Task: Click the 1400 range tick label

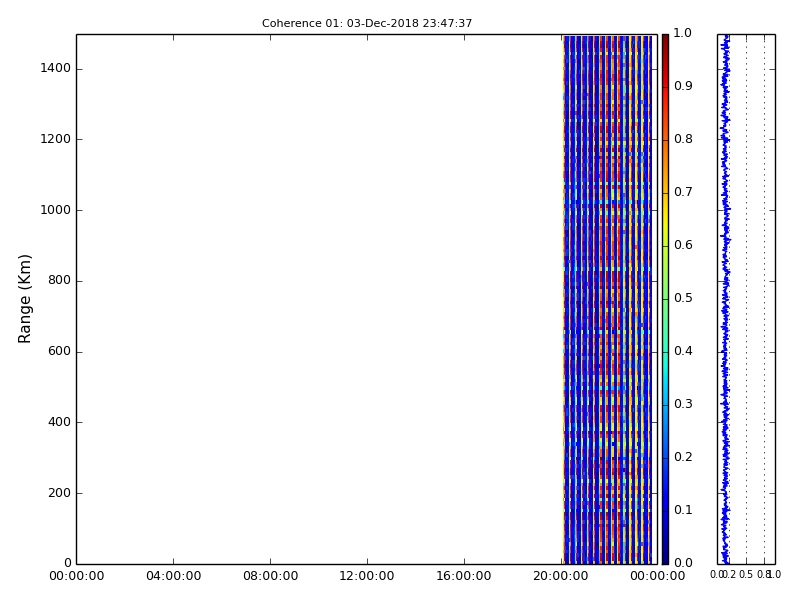Action: (x=56, y=68)
